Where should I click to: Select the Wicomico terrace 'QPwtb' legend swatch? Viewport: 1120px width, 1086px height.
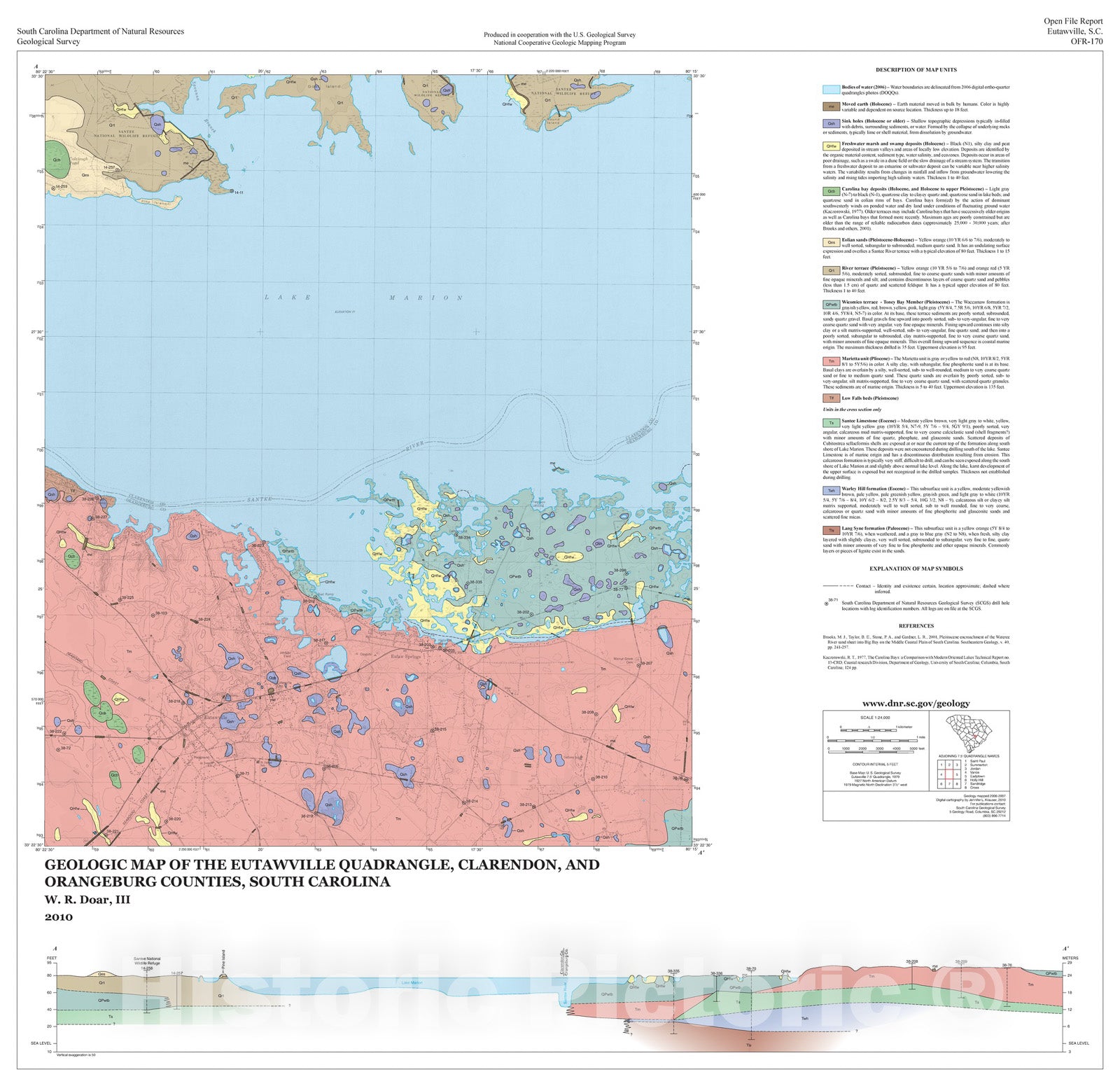click(x=831, y=305)
